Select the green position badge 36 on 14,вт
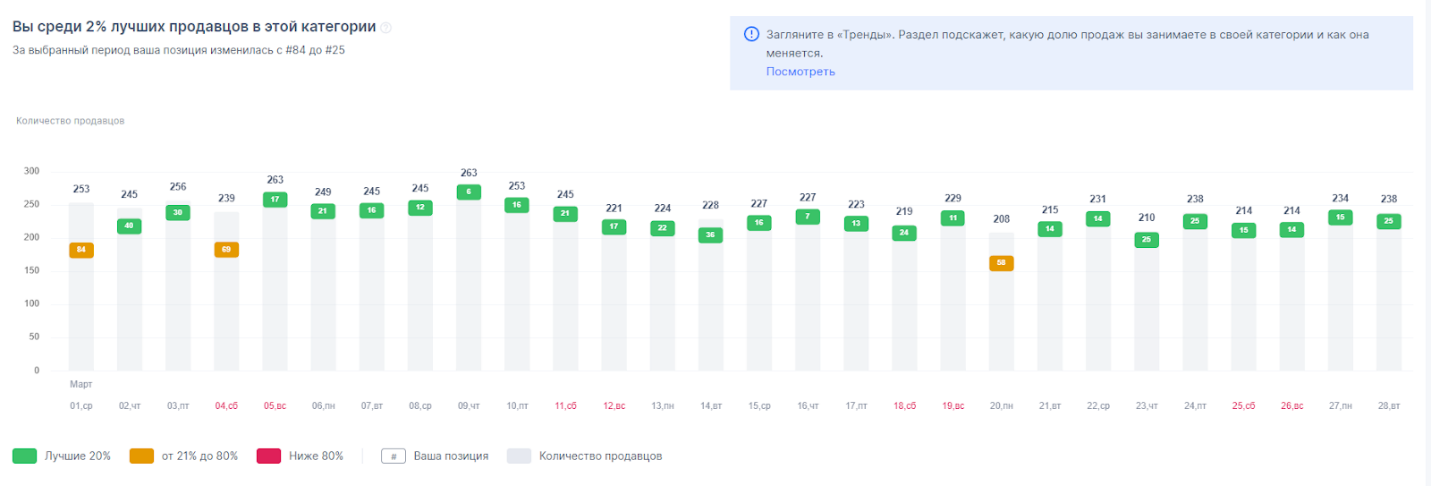 711,235
